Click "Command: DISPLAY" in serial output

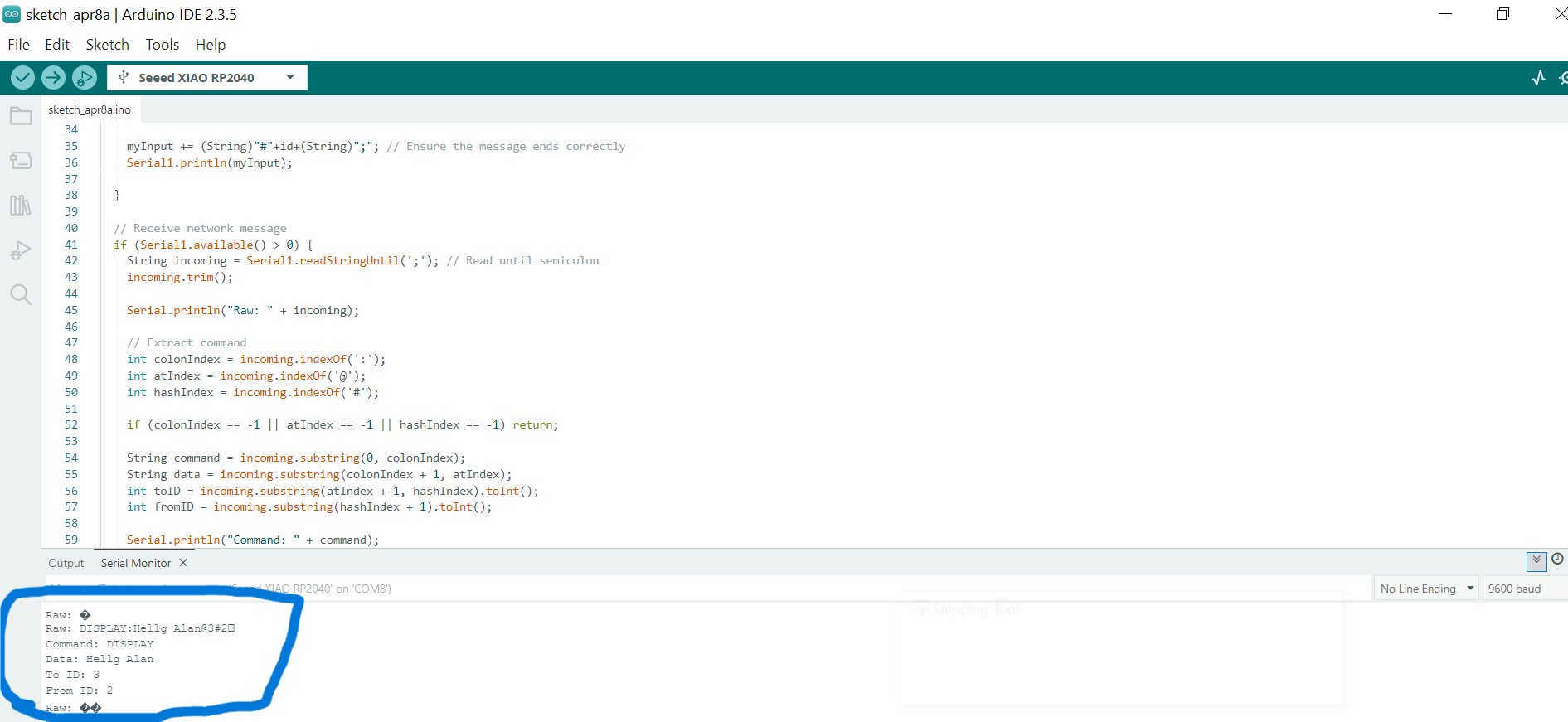tap(100, 644)
